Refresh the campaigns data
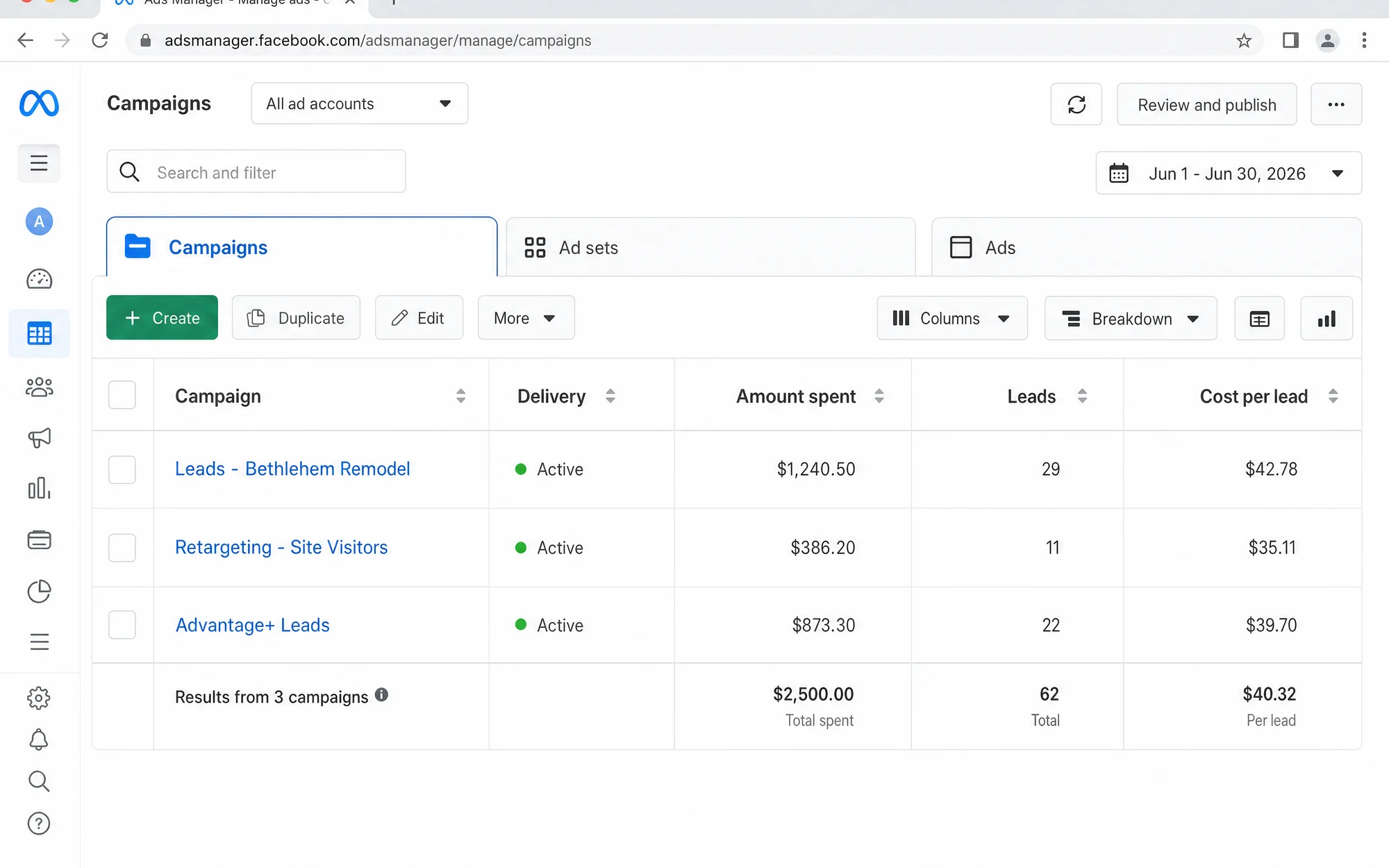Viewport: 1389px width, 868px height. [x=1076, y=104]
